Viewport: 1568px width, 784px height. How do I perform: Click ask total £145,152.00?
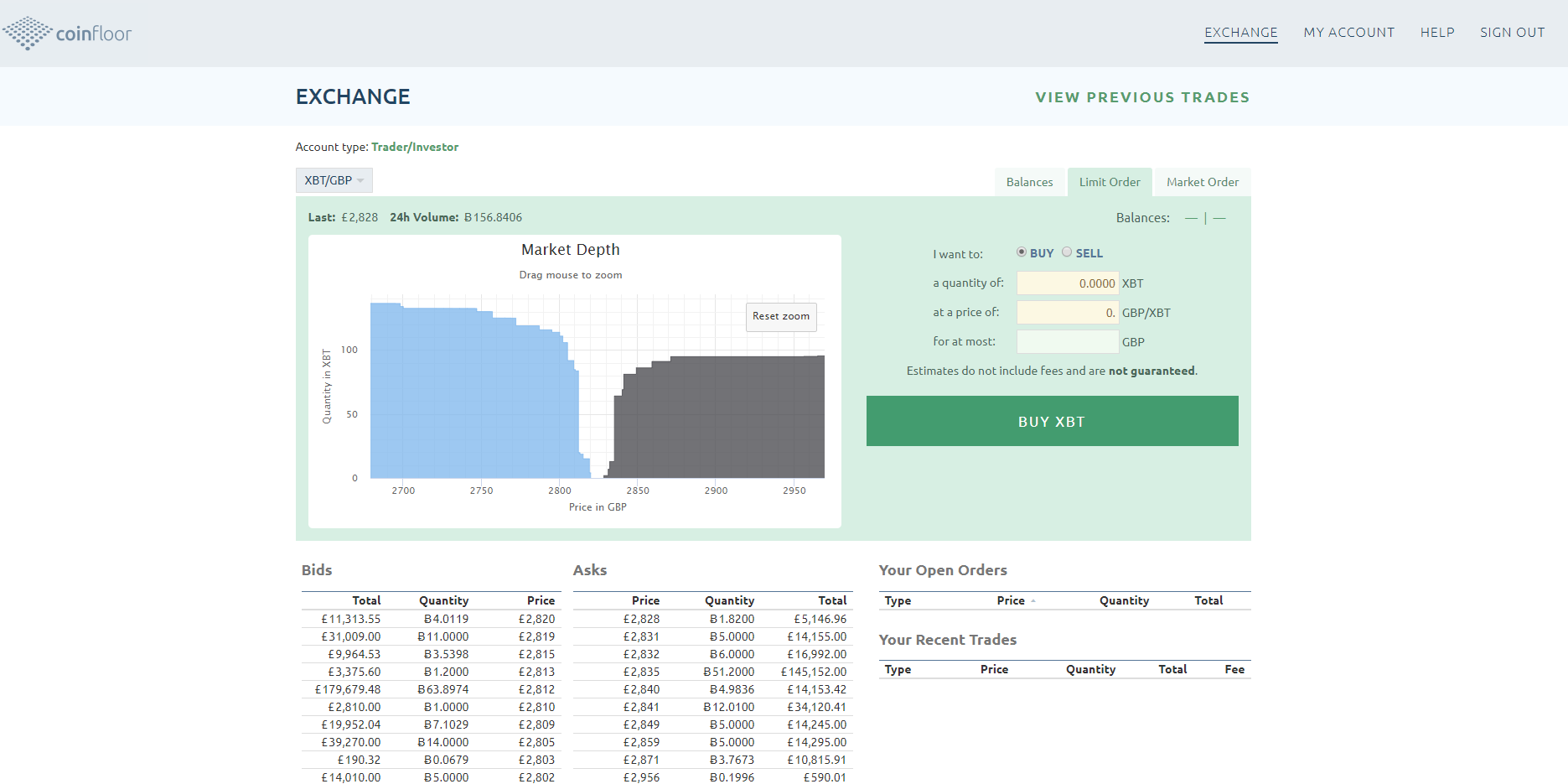click(814, 672)
